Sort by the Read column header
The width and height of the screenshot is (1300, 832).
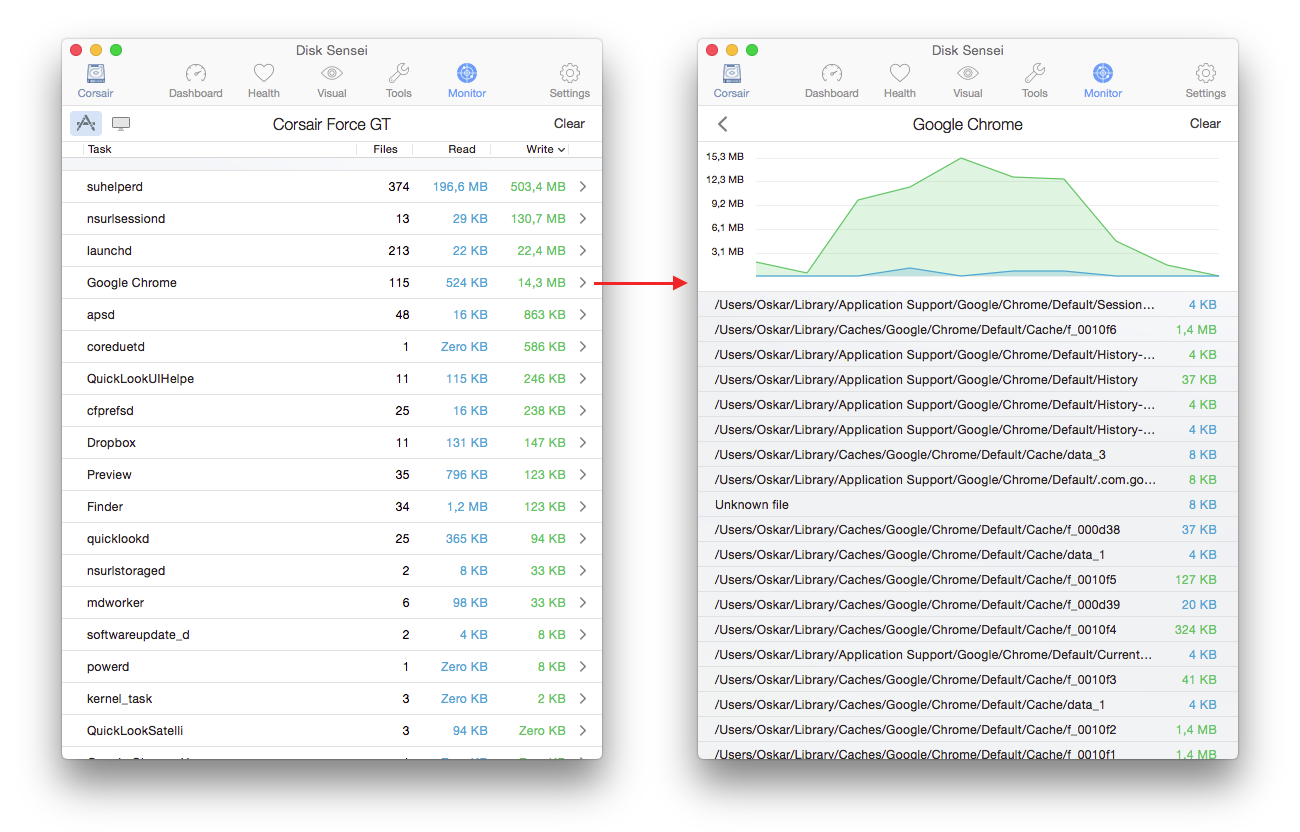pyautogui.click(x=462, y=149)
